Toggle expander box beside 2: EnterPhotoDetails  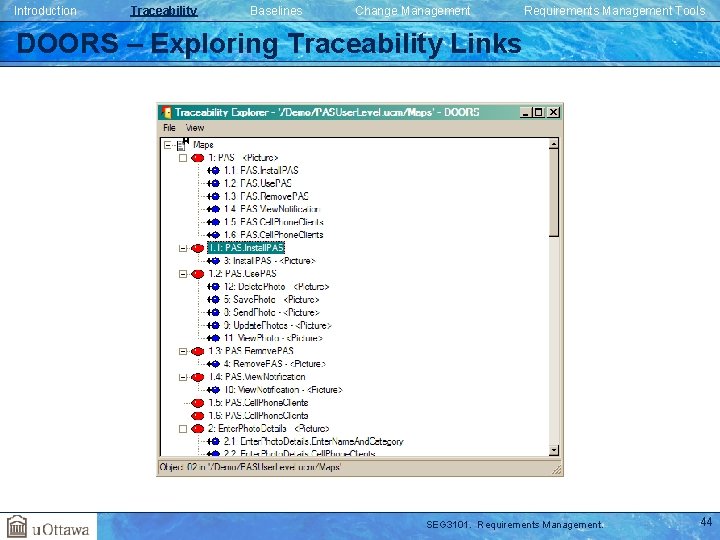pyautogui.click(x=183, y=429)
